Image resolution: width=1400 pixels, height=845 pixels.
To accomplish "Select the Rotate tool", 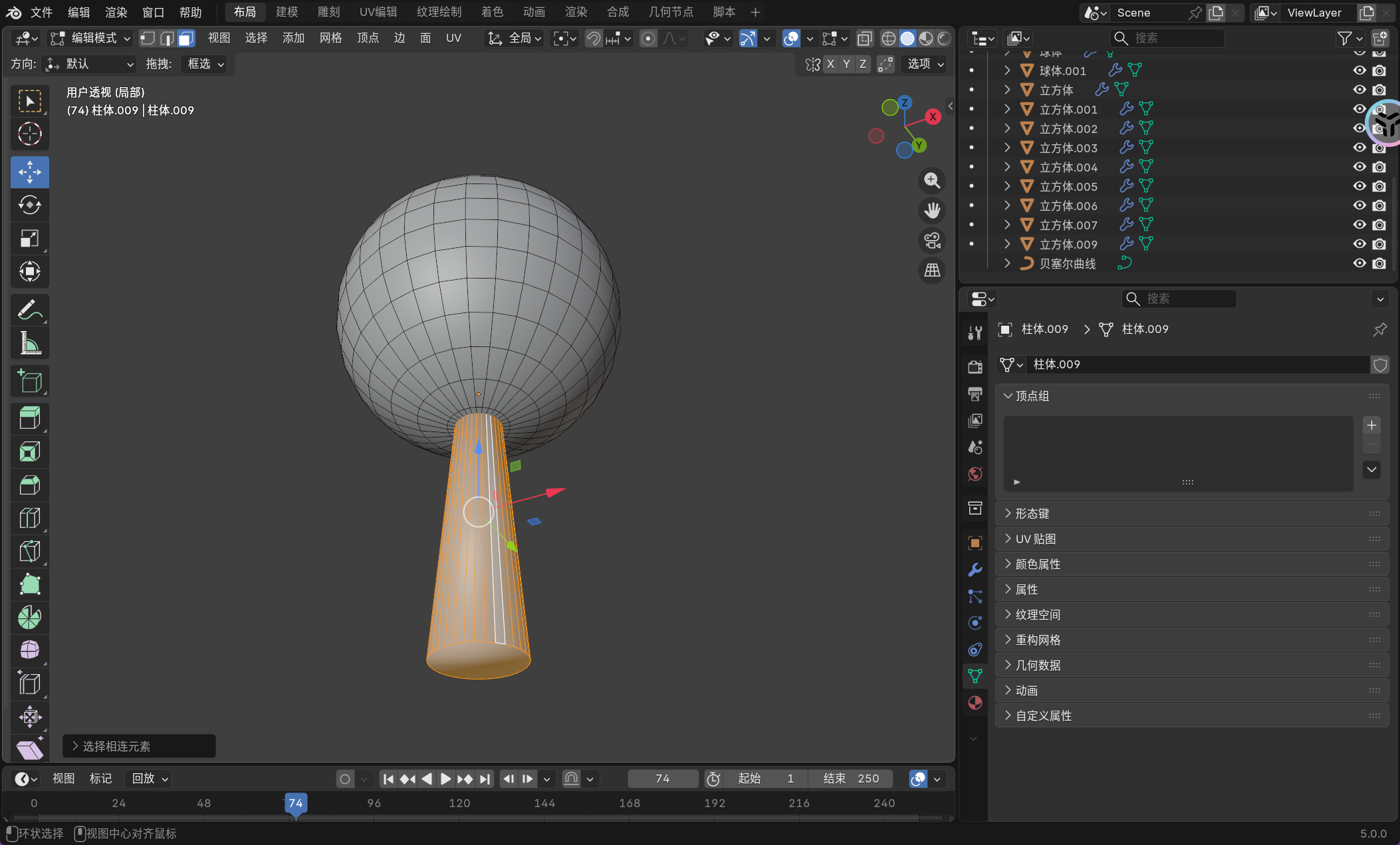I will click(x=29, y=205).
